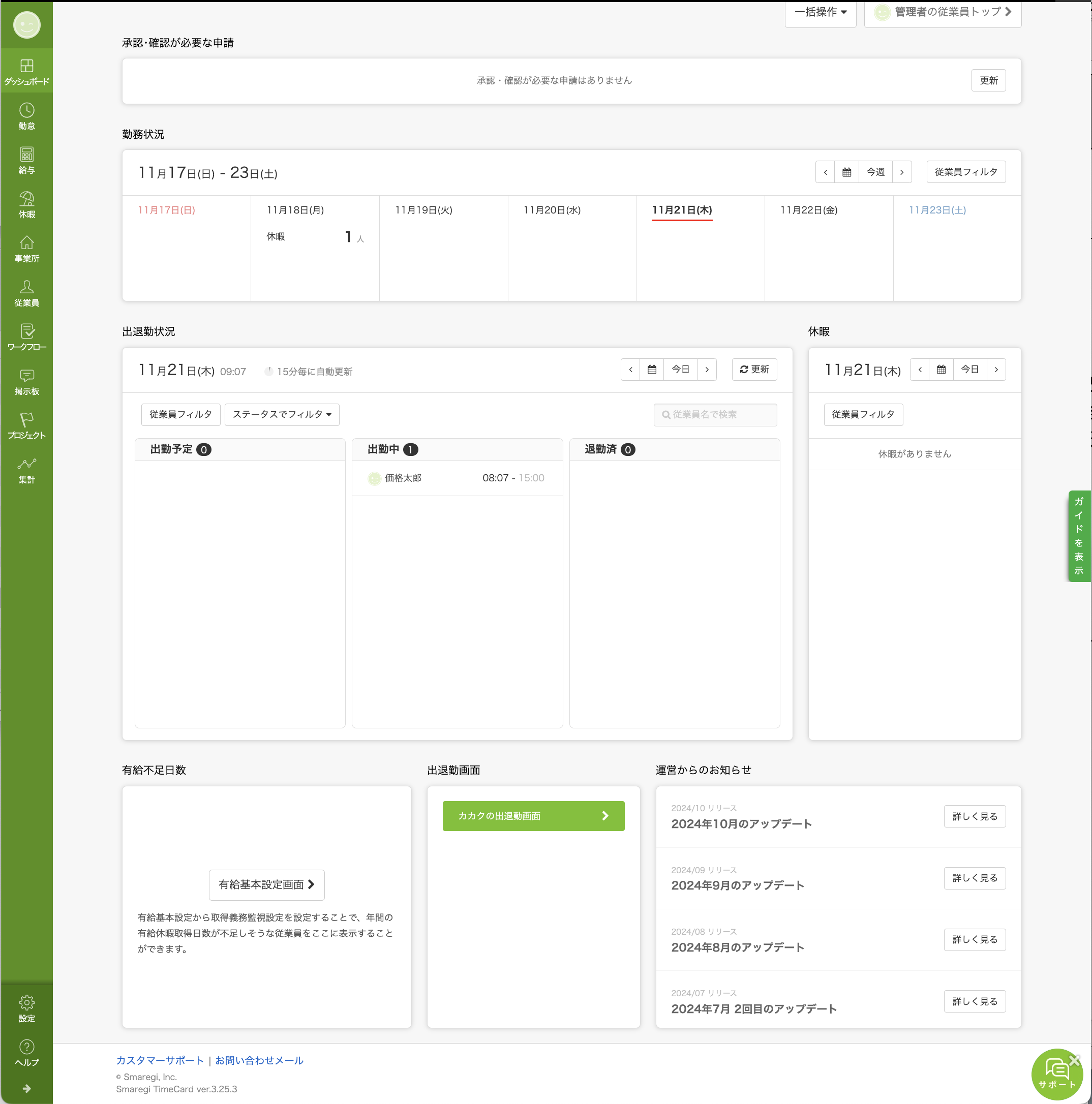Screen dimensions: 1092x1104
Task: Show the guide via ガイドを表示 tab
Action: pos(1079,535)
